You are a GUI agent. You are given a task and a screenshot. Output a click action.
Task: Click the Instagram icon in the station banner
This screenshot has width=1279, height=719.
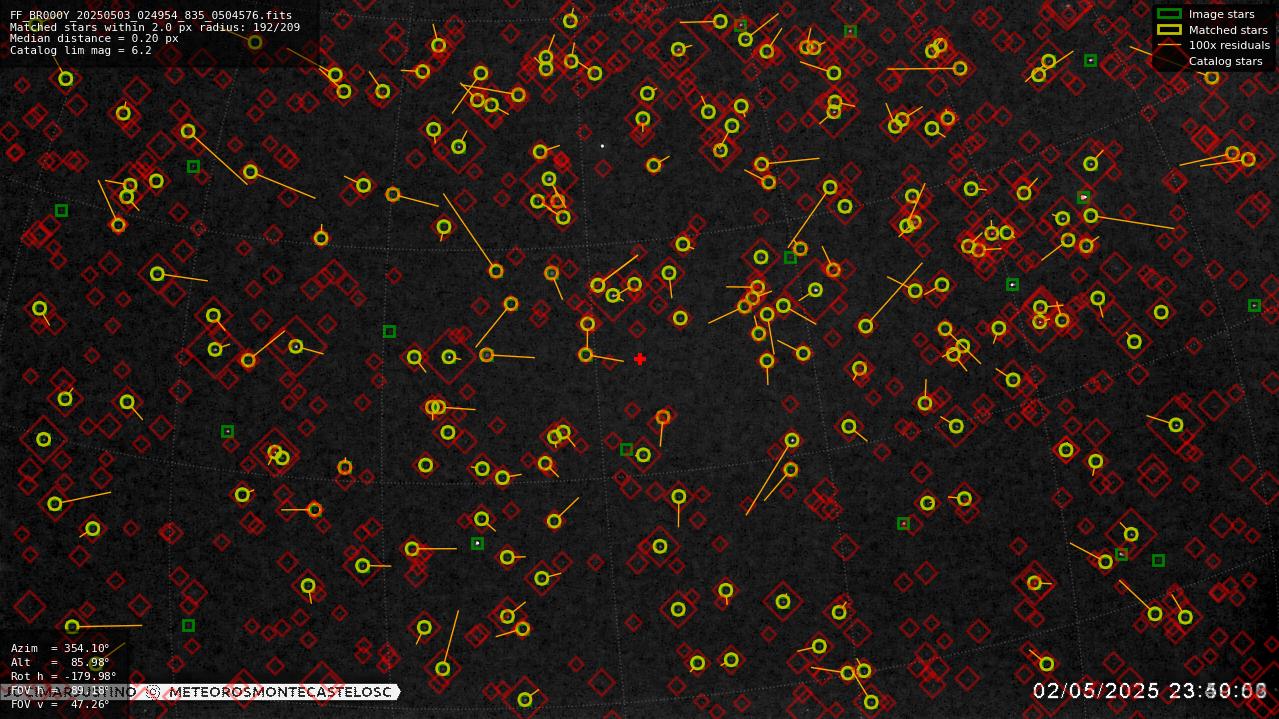coord(152,692)
